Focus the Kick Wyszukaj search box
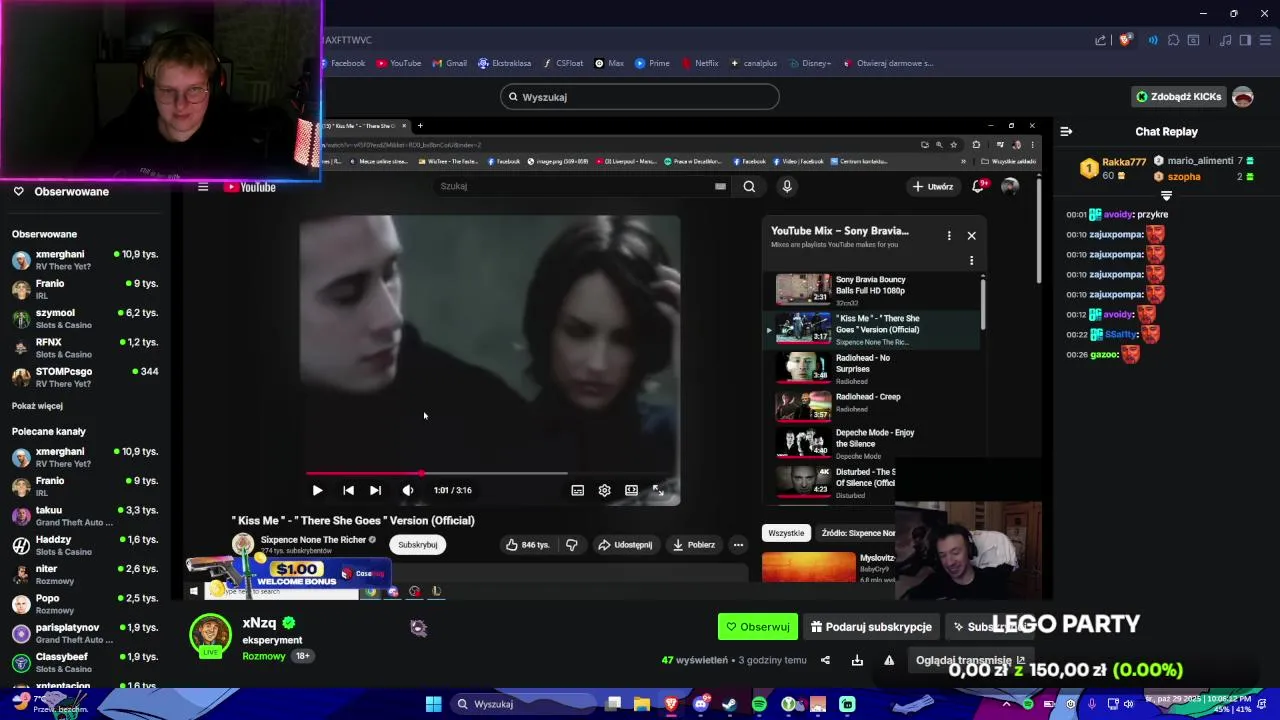This screenshot has width=1280, height=720. click(640, 97)
